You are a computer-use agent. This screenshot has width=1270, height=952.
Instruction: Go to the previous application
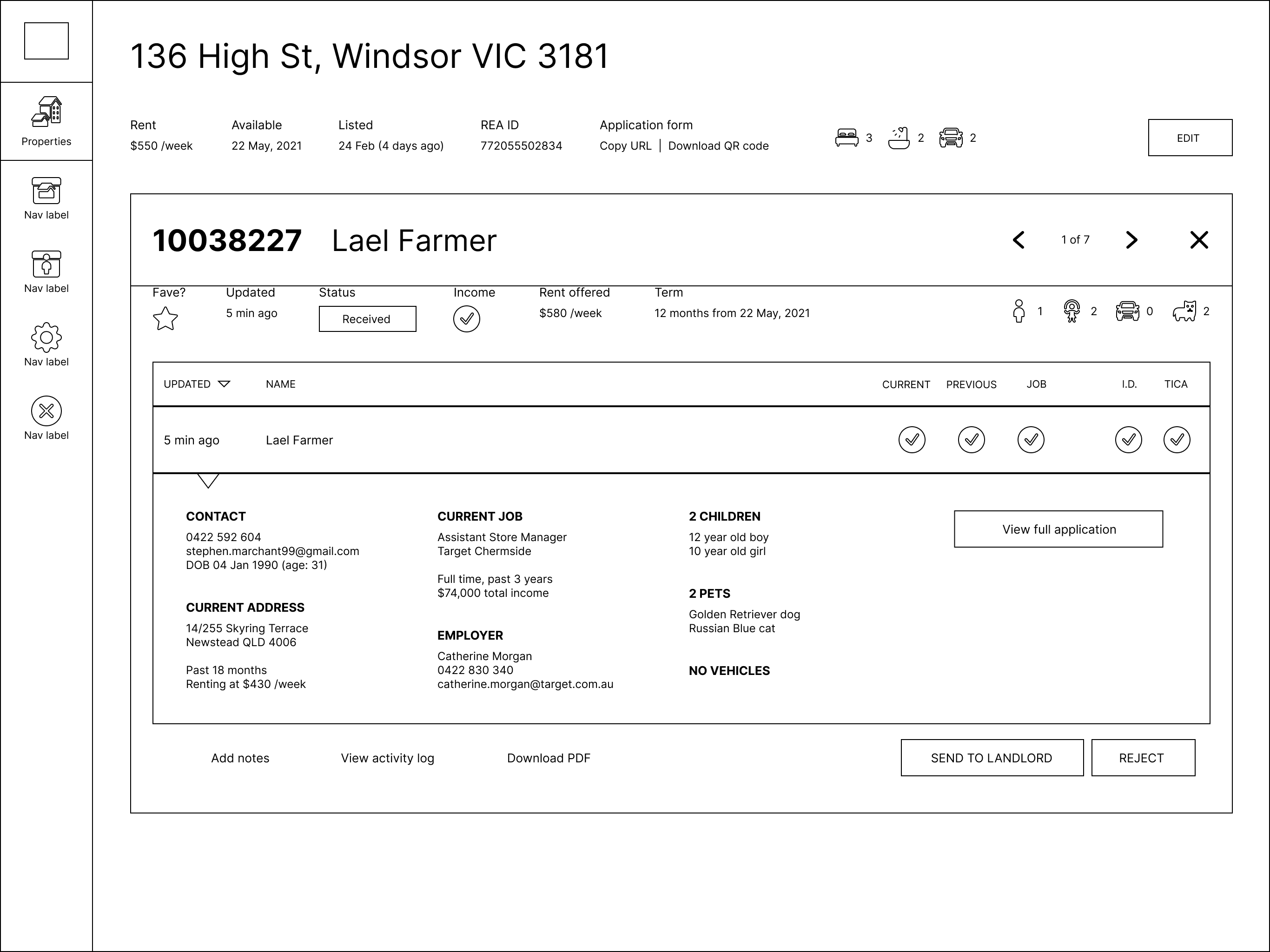[1019, 240]
